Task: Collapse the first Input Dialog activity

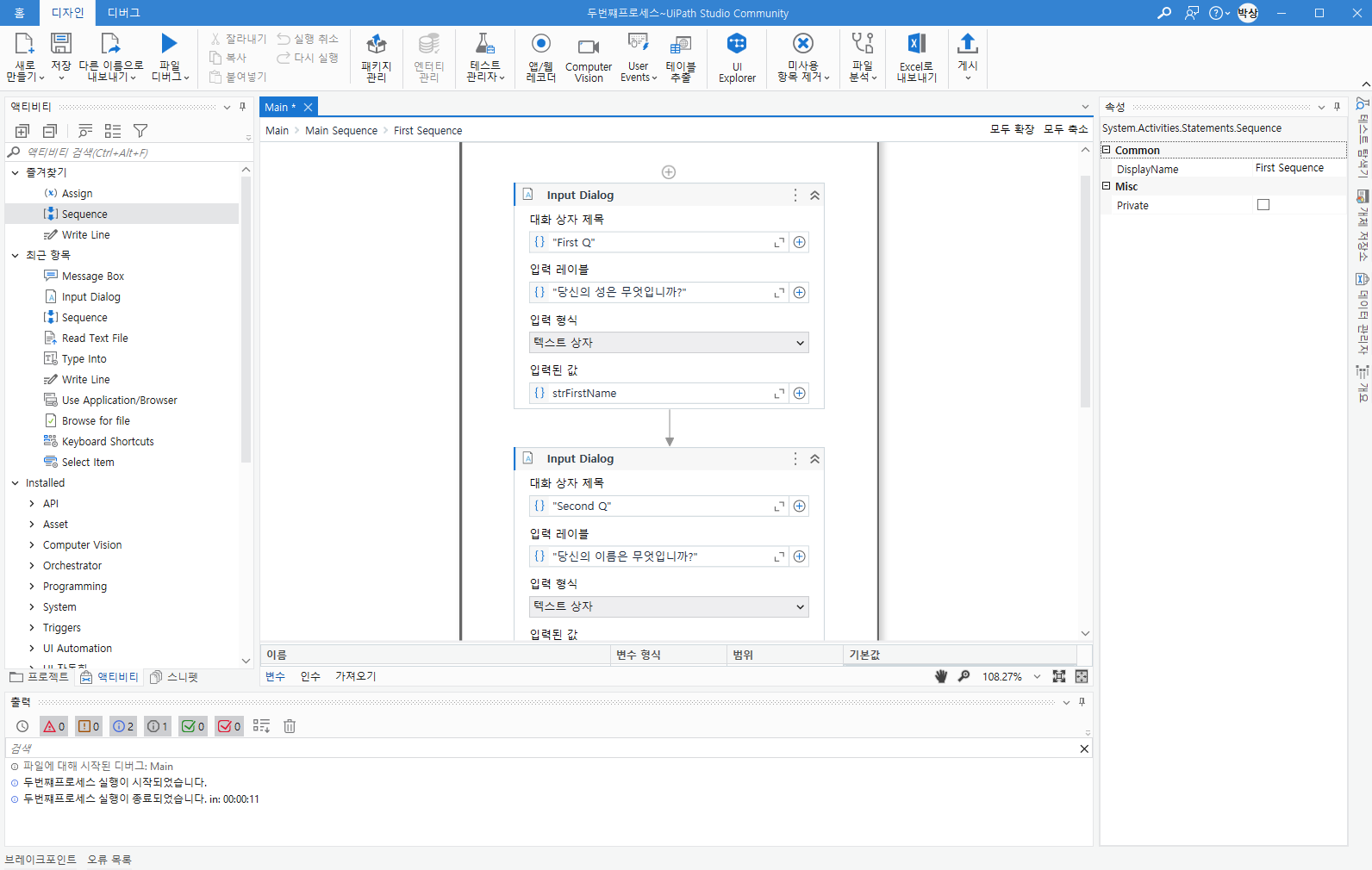Action: [x=814, y=196]
